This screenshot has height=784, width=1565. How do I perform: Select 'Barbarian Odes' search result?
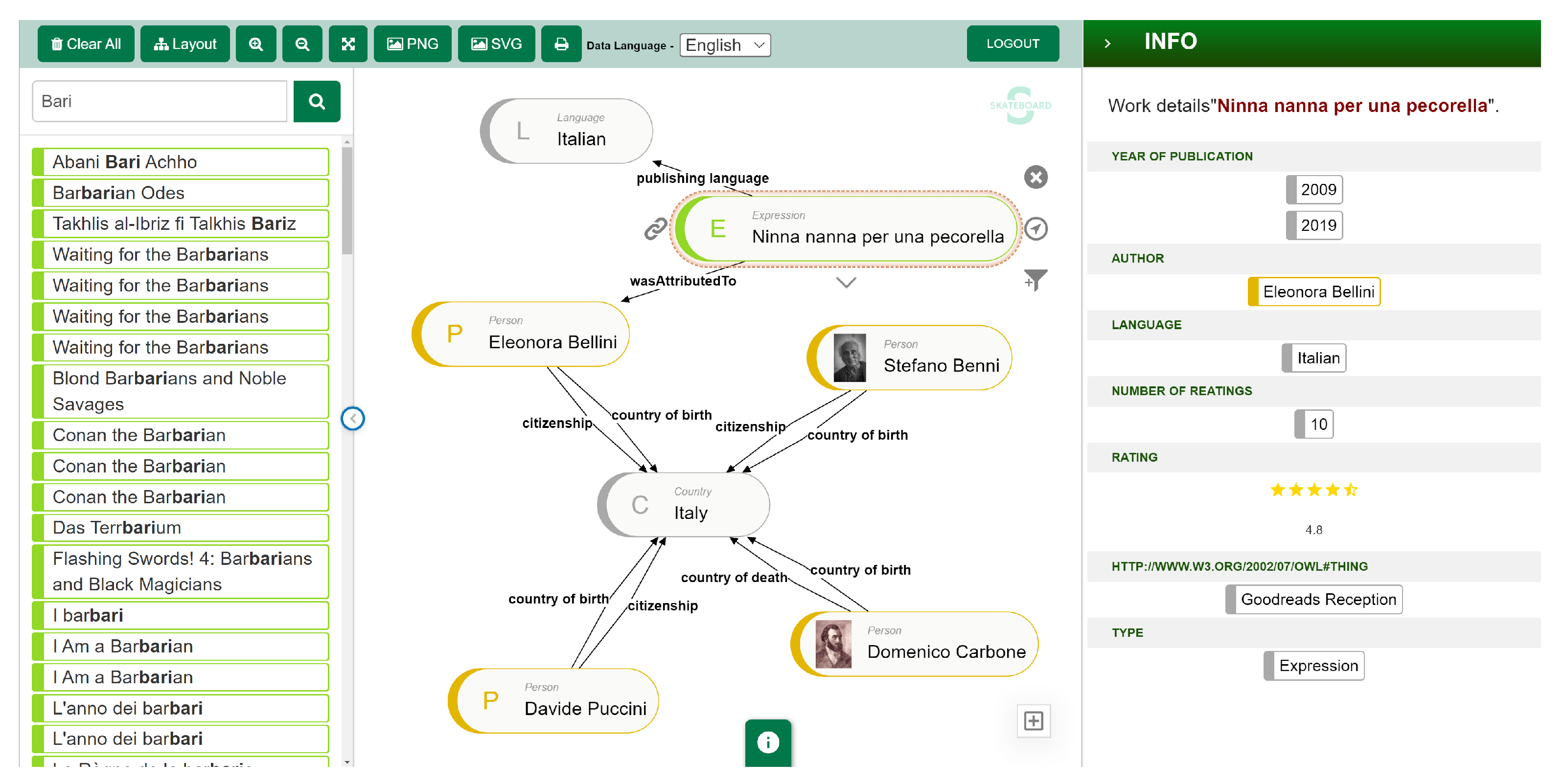(181, 193)
